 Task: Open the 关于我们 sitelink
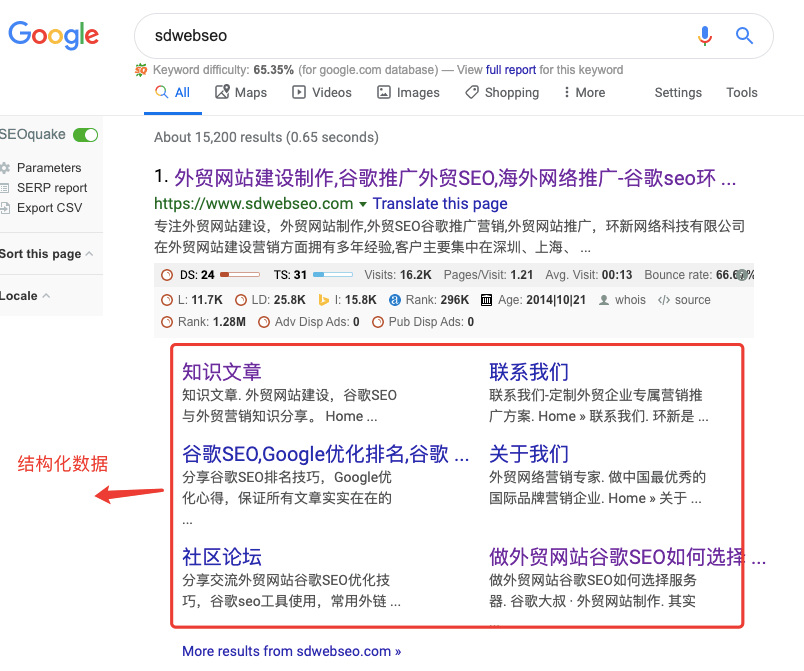click(x=529, y=454)
